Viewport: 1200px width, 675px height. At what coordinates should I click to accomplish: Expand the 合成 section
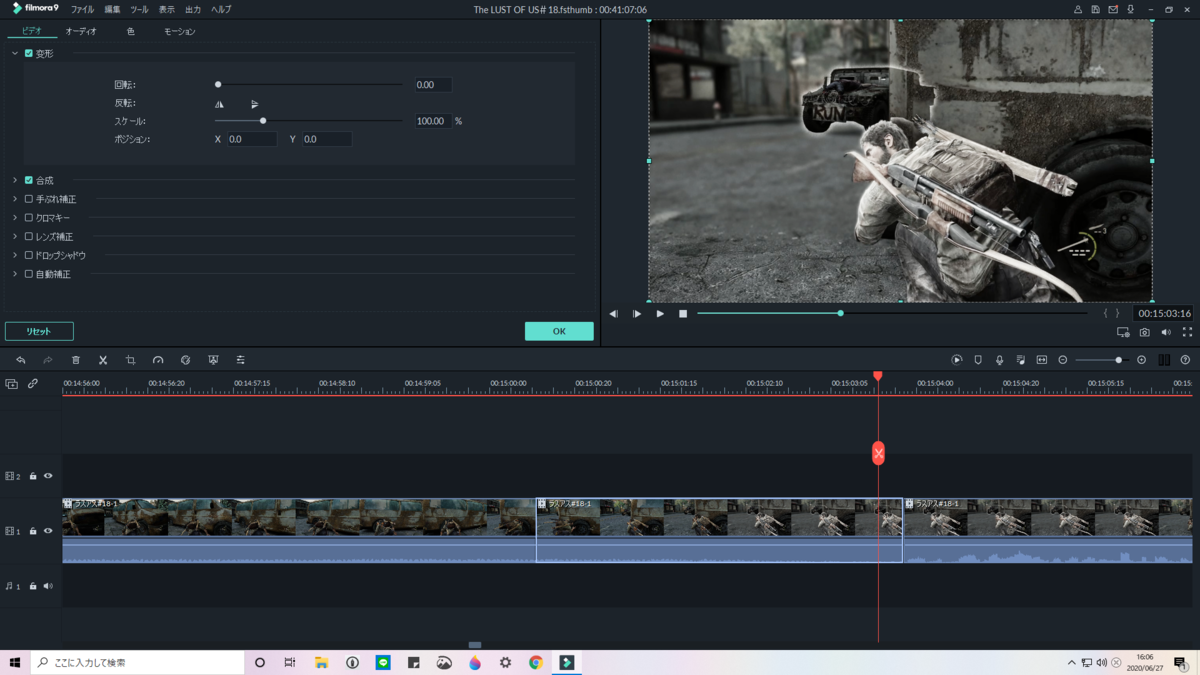pos(15,180)
